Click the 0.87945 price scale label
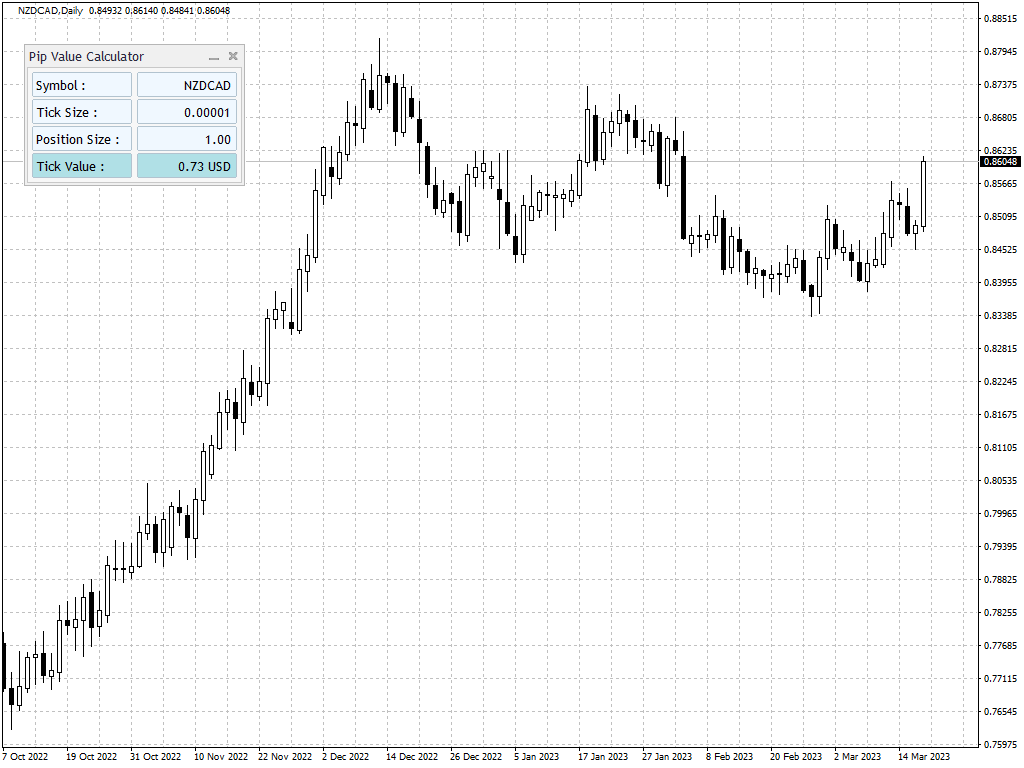This screenshot has height=768, width=1024. pos(1000,52)
